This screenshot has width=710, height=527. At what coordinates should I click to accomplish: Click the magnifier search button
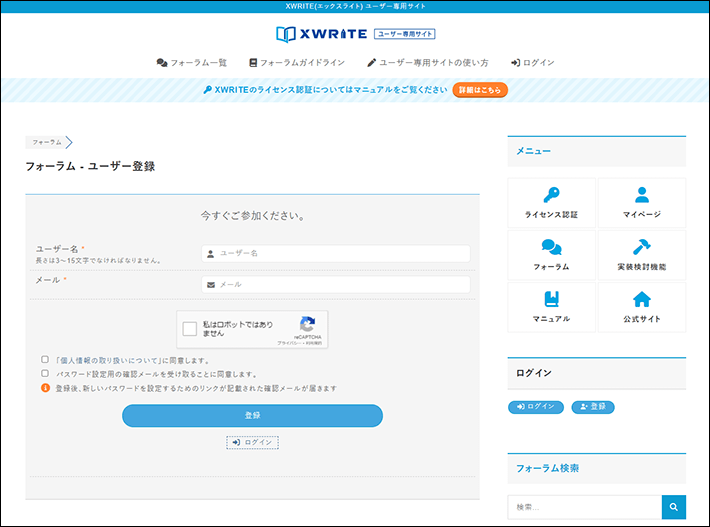point(674,507)
